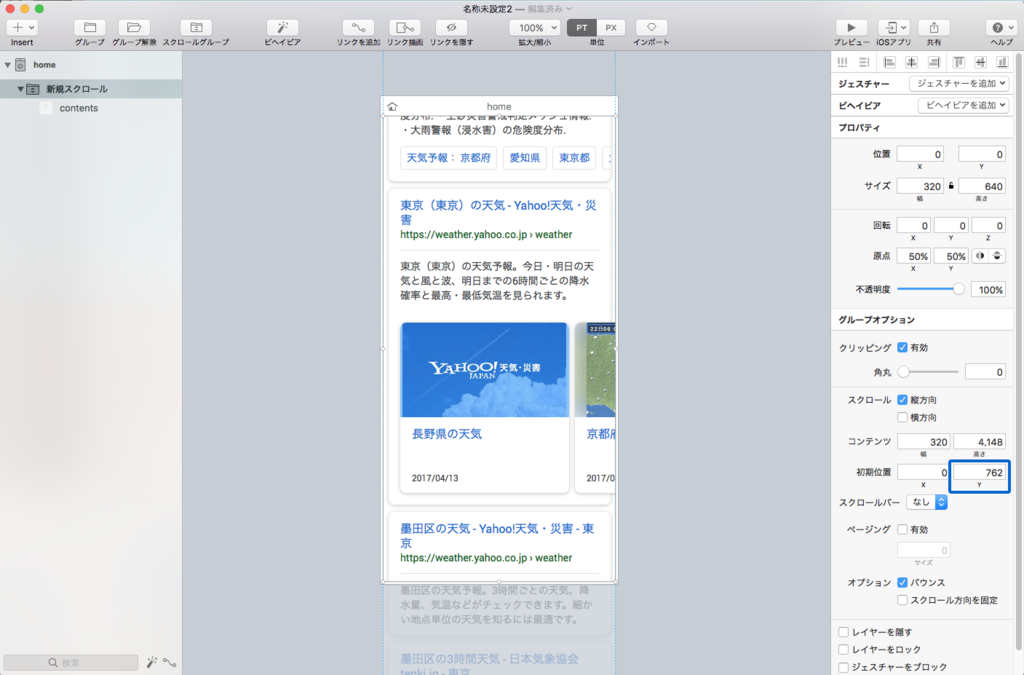Click the リンクを追加 (Add link) icon
1024x675 pixels.
point(359,27)
